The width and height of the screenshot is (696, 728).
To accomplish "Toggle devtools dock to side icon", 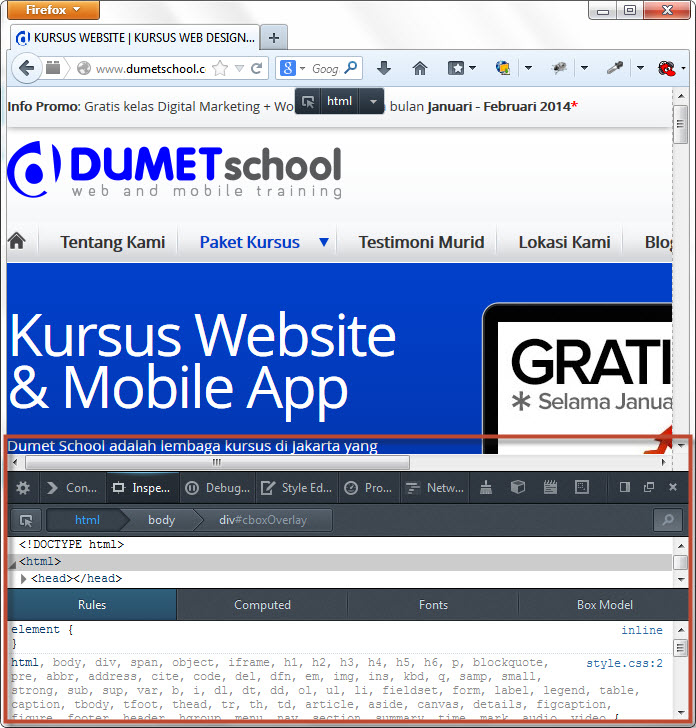I will (625, 487).
